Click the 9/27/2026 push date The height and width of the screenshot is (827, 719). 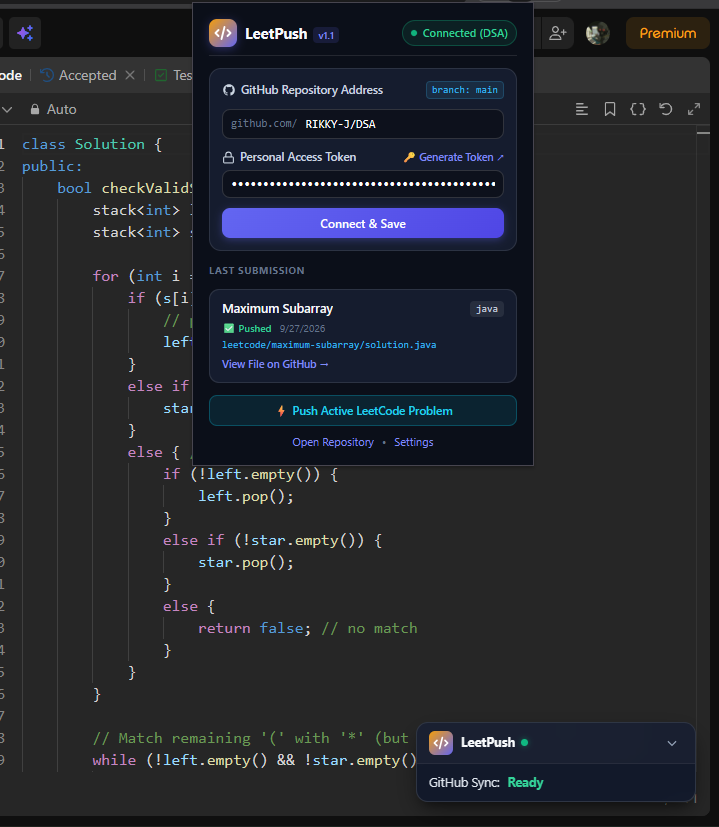[x=302, y=329]
